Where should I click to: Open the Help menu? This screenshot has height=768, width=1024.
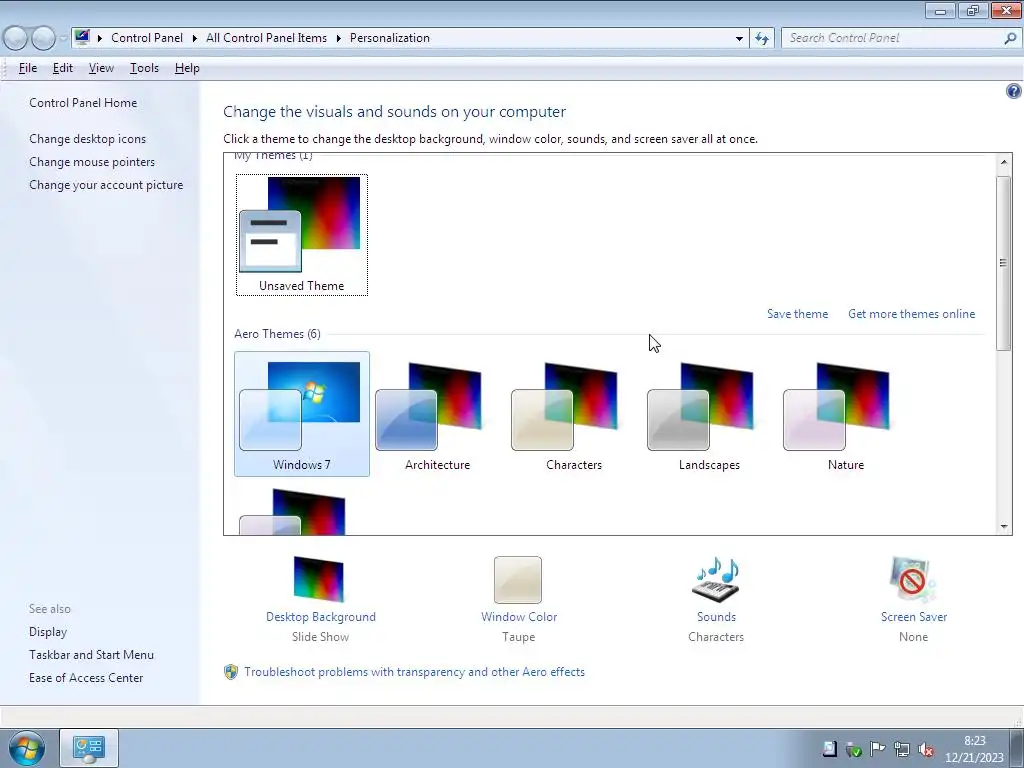pos(187,68)
